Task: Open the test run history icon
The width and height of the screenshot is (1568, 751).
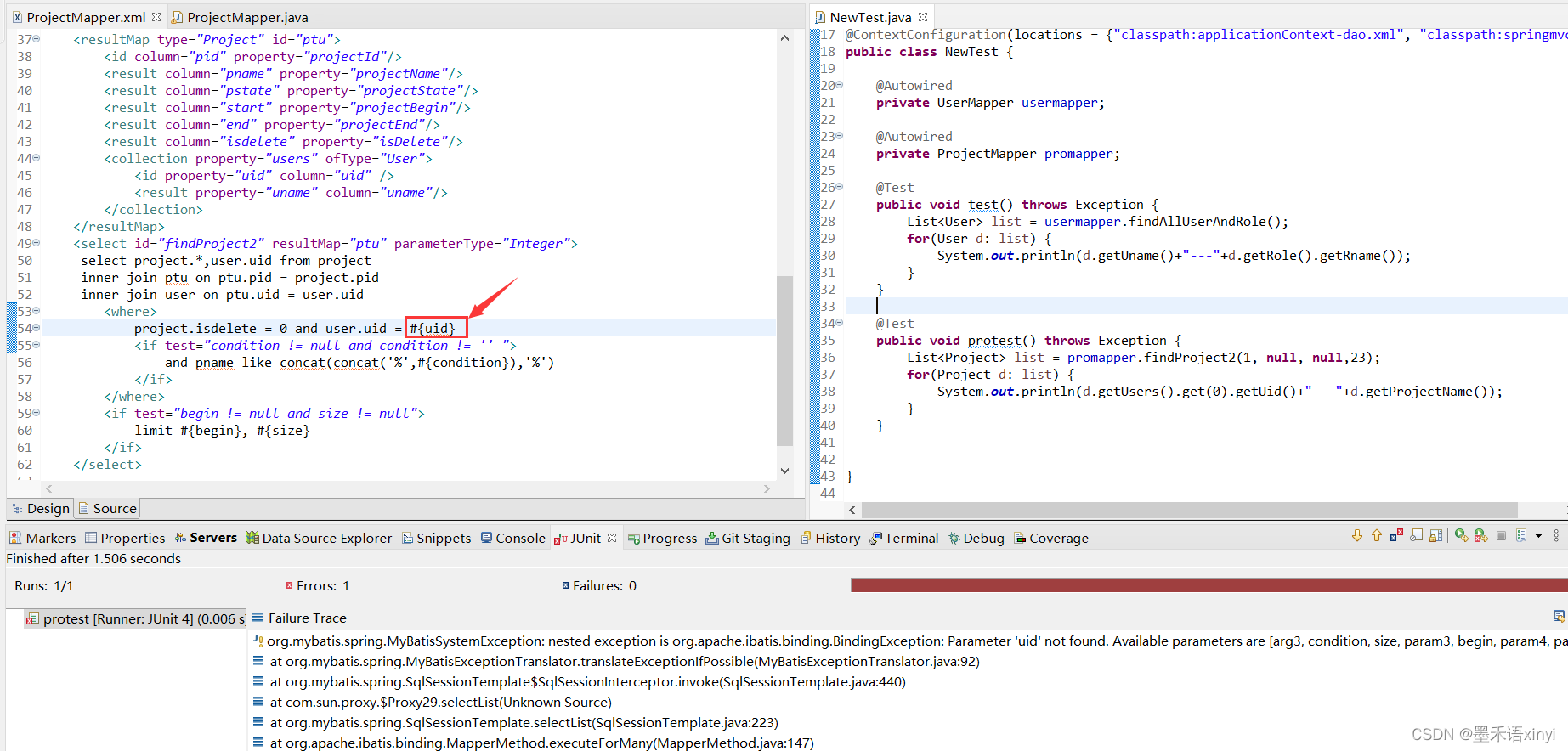Action: 1521,536
